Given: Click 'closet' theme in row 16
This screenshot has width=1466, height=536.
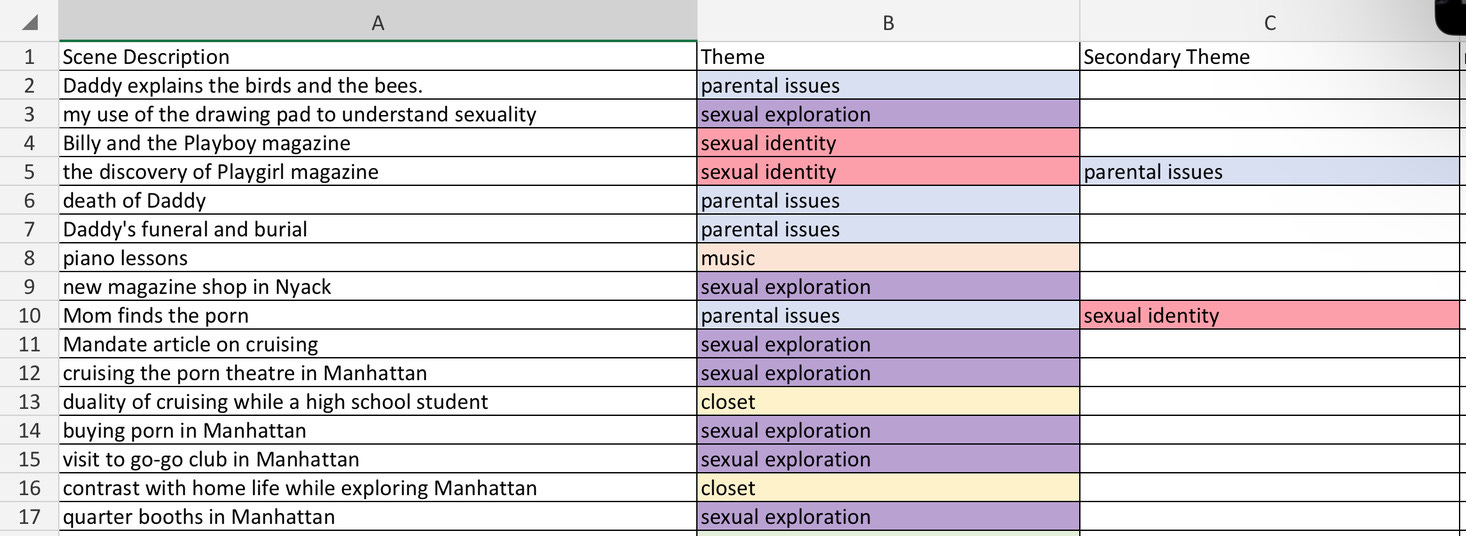Looking at the screenshot, I should tap(888, 488).
